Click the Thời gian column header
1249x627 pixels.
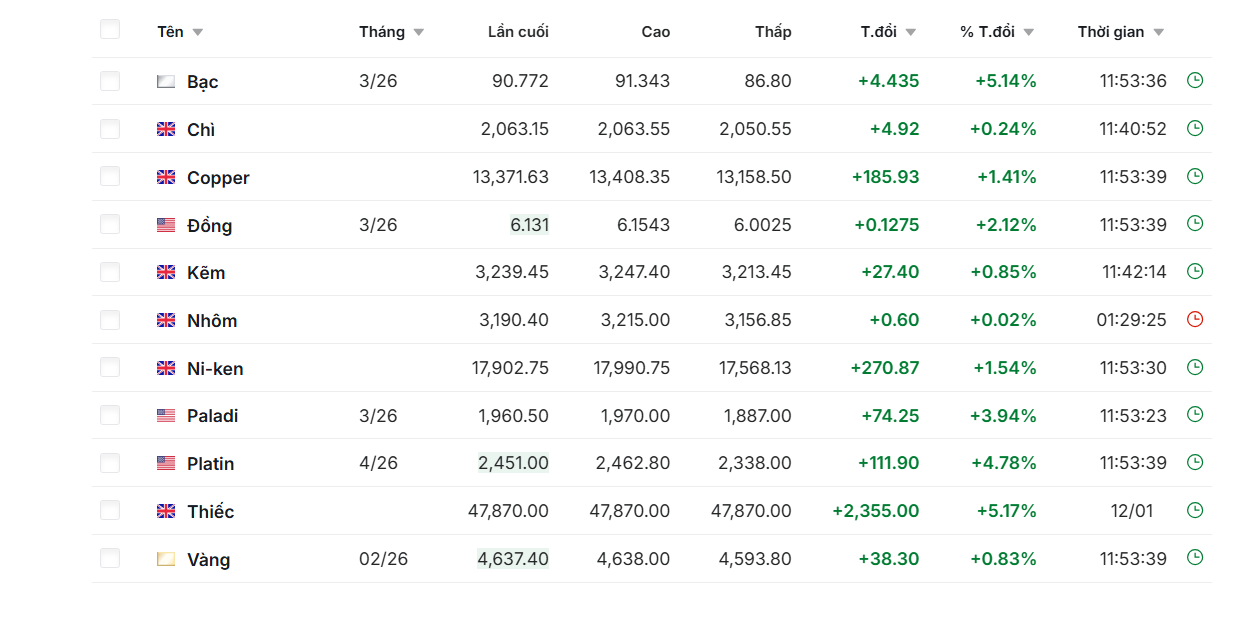coord(1110,32)
